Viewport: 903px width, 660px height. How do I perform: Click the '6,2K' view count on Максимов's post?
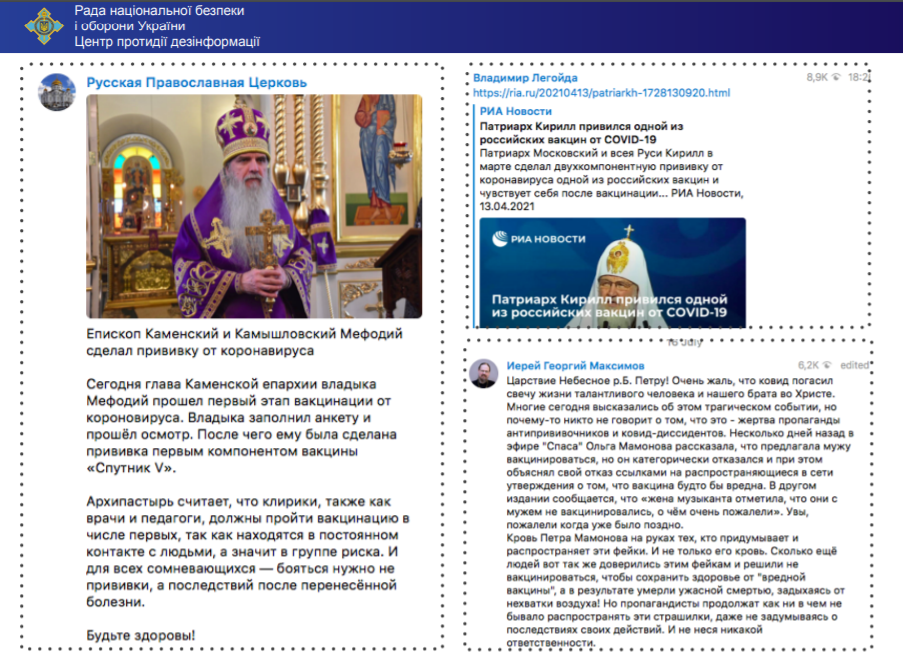click(808, 365)
